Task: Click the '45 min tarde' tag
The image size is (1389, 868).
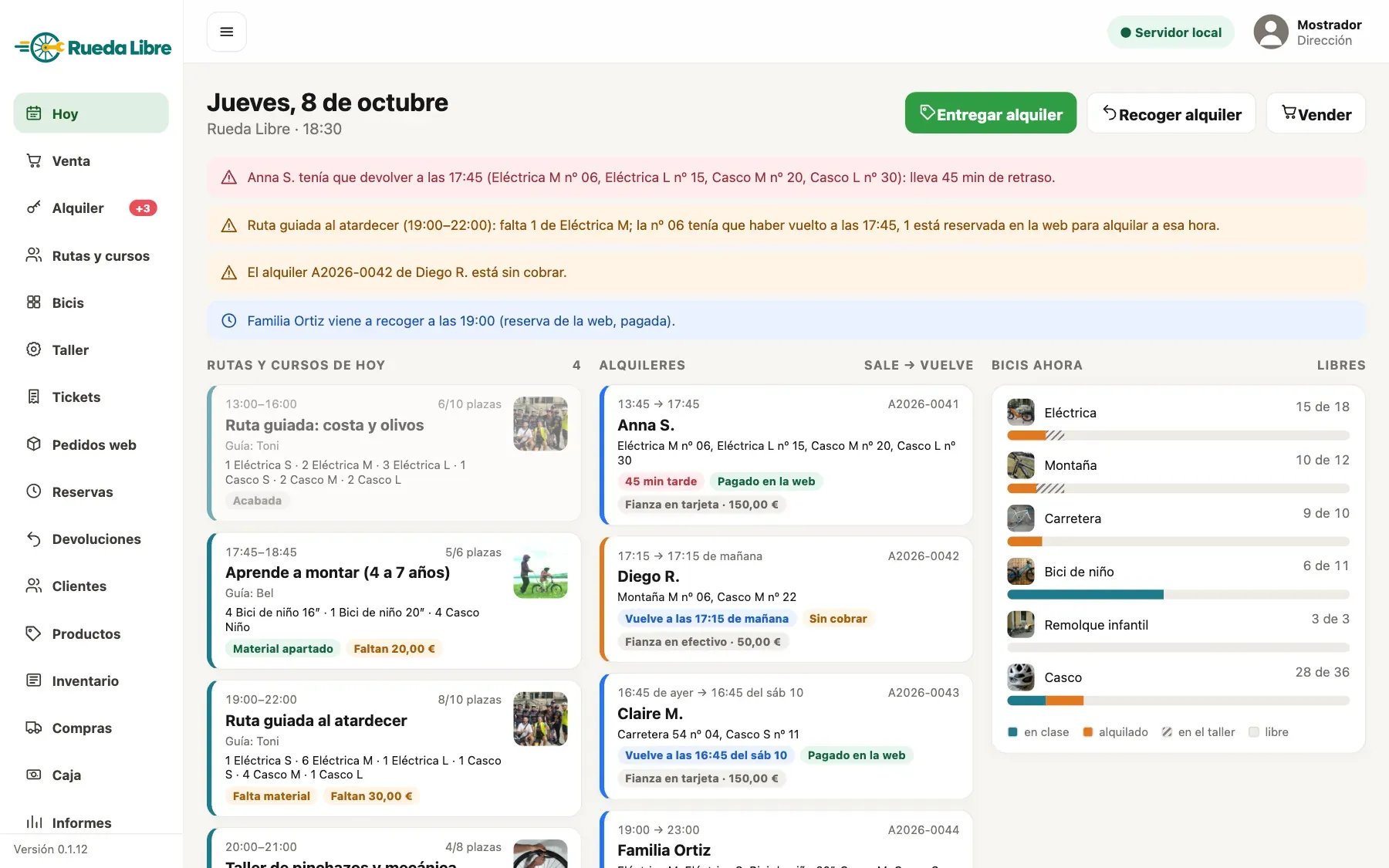Action: click(661, 481)
